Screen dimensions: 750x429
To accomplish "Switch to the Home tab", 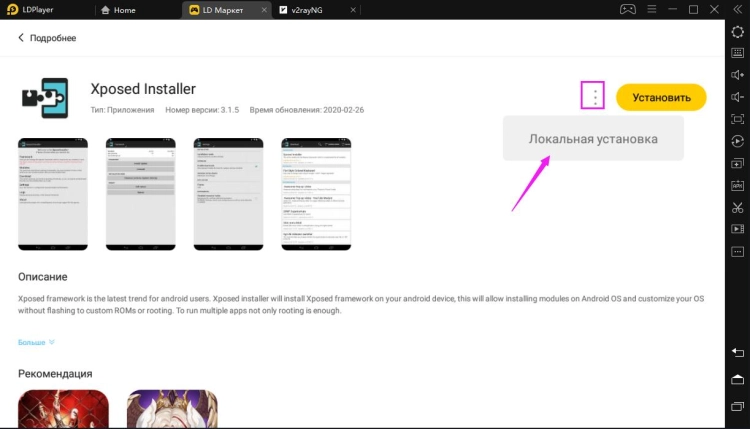I will coord(118,10).
